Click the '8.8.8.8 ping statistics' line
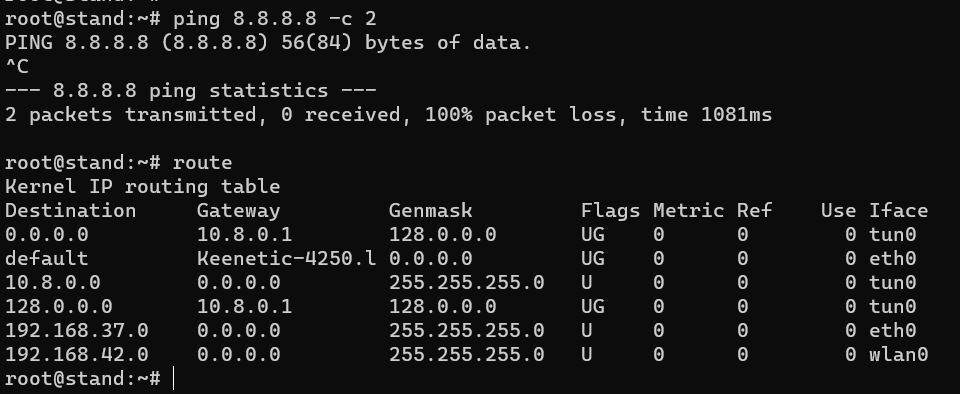The image size is (960, 394). [190, 91]
